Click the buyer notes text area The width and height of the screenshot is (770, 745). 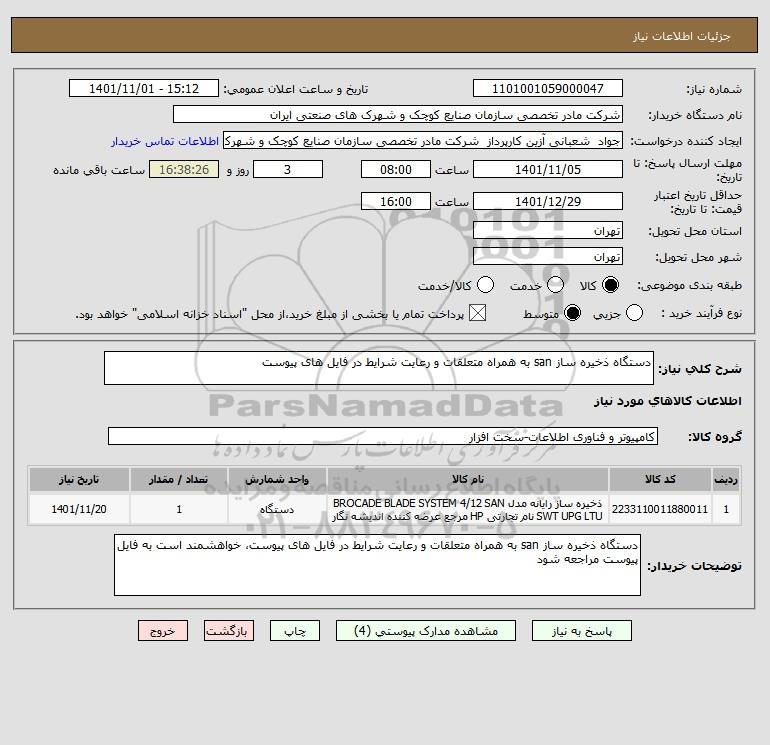[x=377, y=565]
